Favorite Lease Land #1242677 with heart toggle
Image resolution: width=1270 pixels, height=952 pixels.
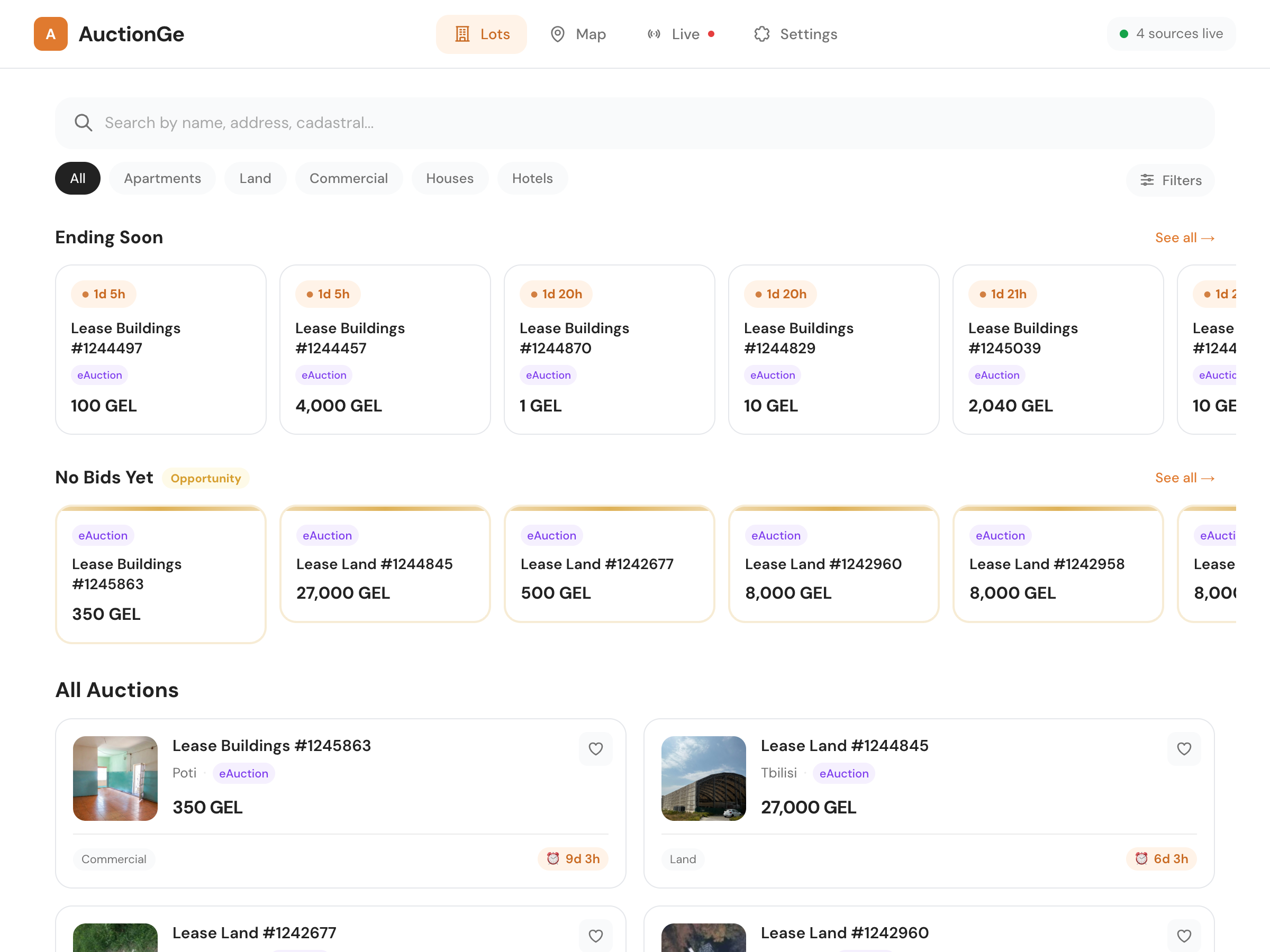click(595, 936)
